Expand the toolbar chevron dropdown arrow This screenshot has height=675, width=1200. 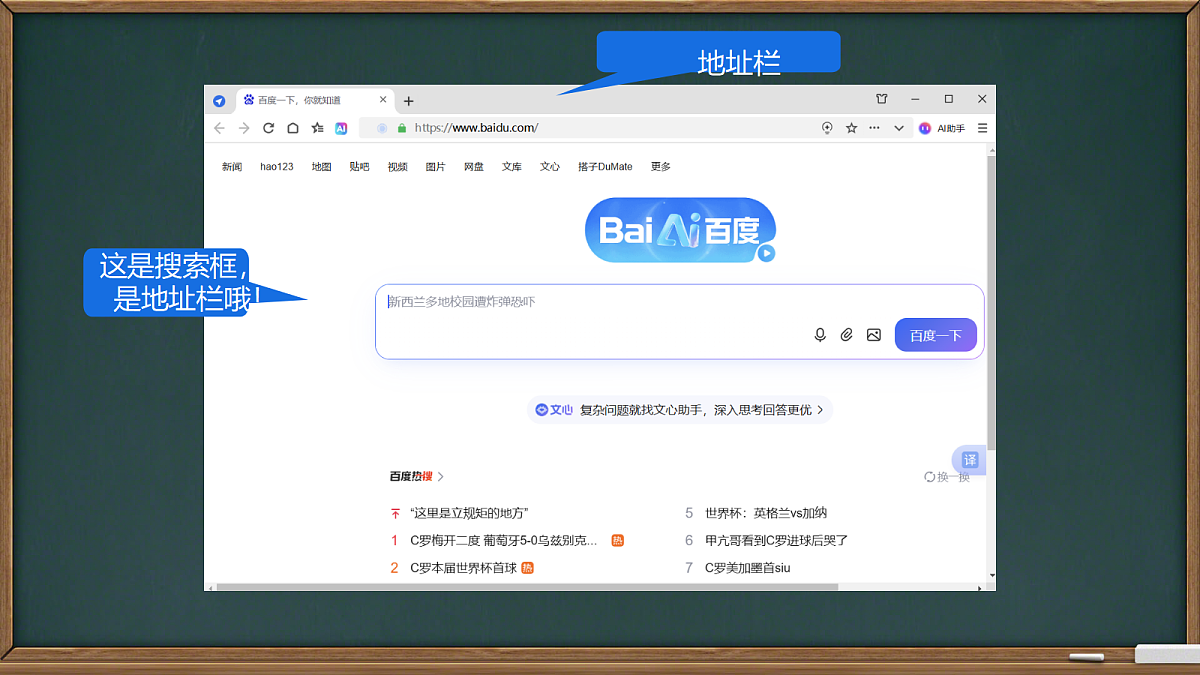899,128
